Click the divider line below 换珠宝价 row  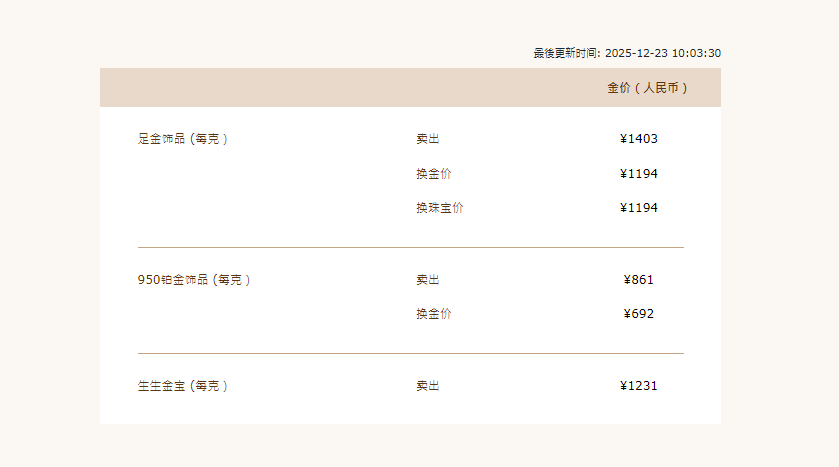pos(410,247)
